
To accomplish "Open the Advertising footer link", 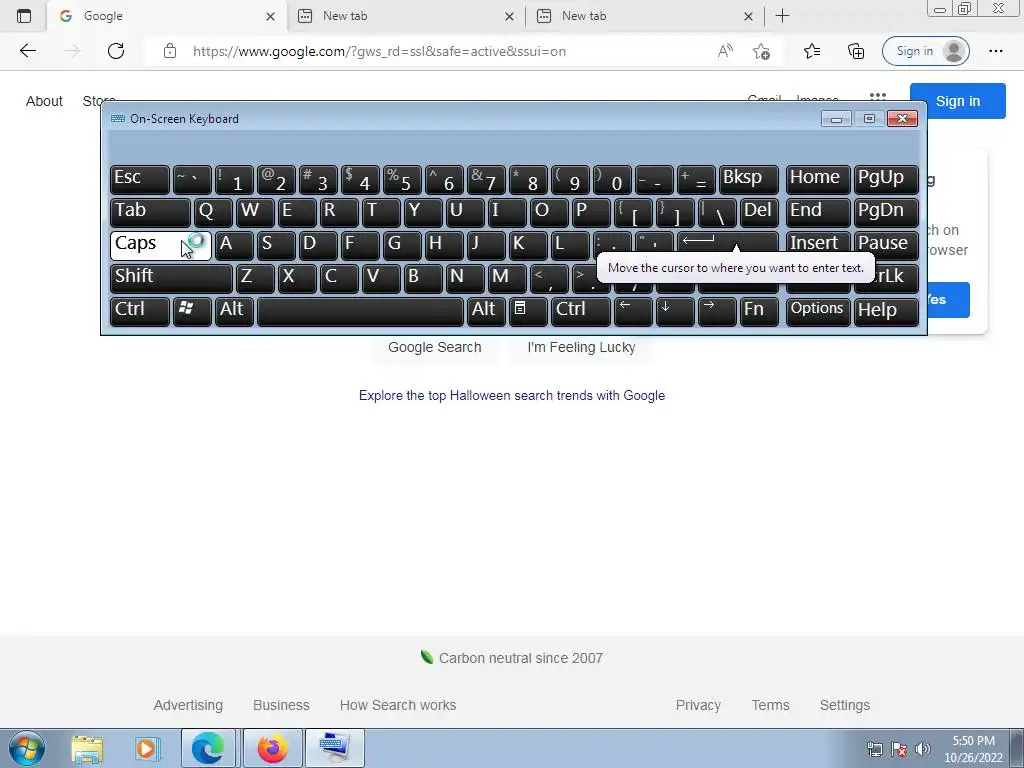I will tap(188, 705).
